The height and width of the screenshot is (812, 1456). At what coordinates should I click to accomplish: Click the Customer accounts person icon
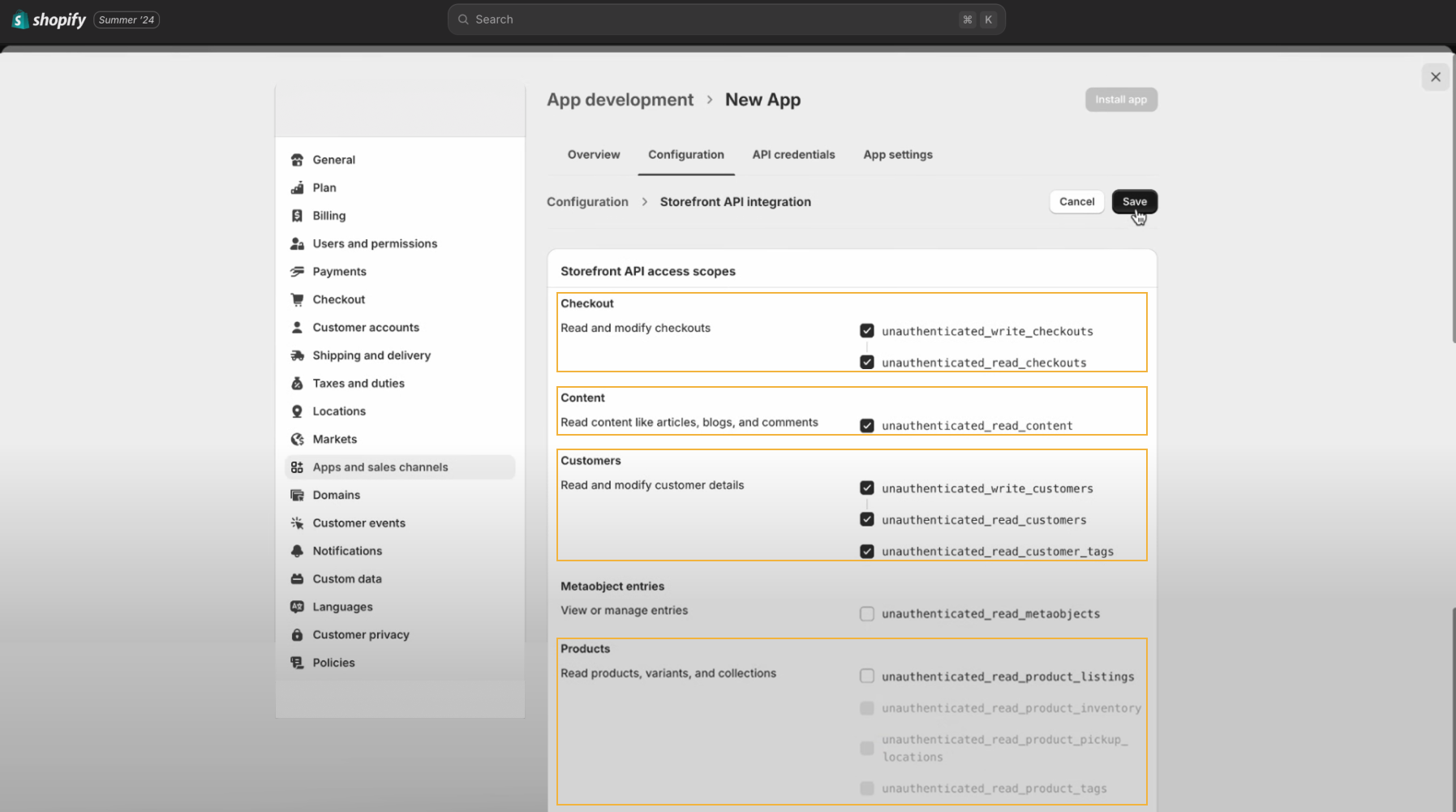click(297, 328)
